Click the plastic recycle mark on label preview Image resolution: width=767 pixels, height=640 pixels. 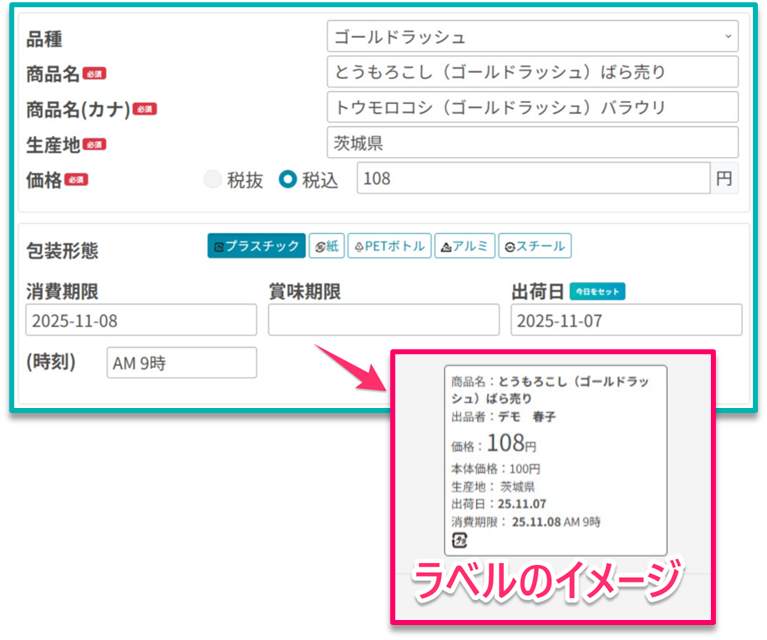click(x=459, y=540)
